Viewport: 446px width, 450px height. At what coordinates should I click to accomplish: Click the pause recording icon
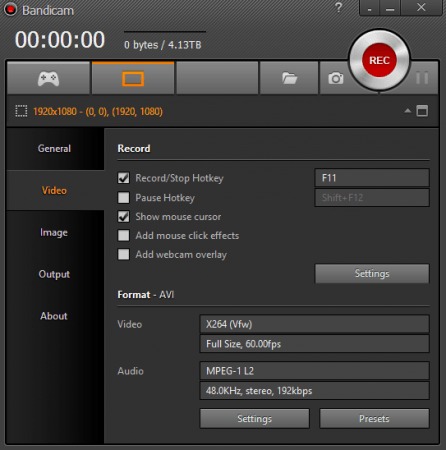click(422, 78)
